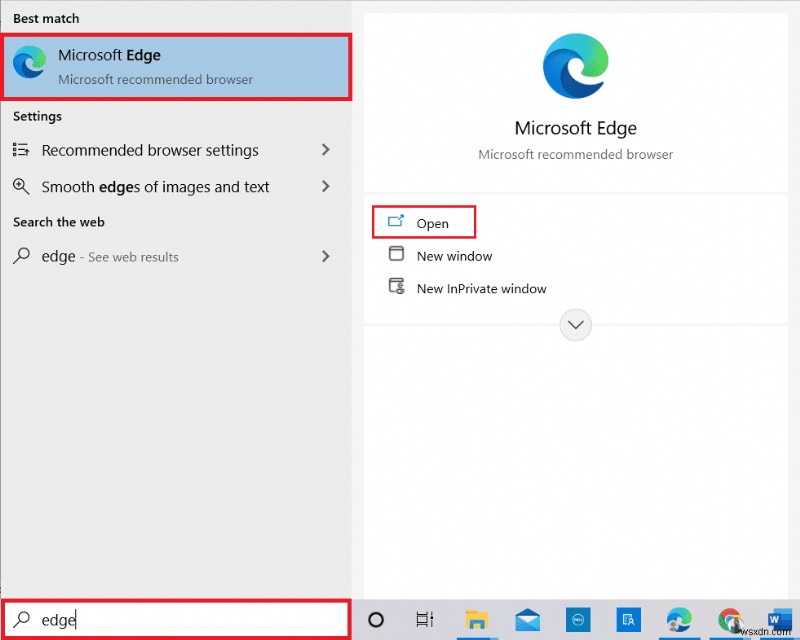800x640 pixels.
Task: Open the Mail app on the taskbar
Action: [527, 620]
